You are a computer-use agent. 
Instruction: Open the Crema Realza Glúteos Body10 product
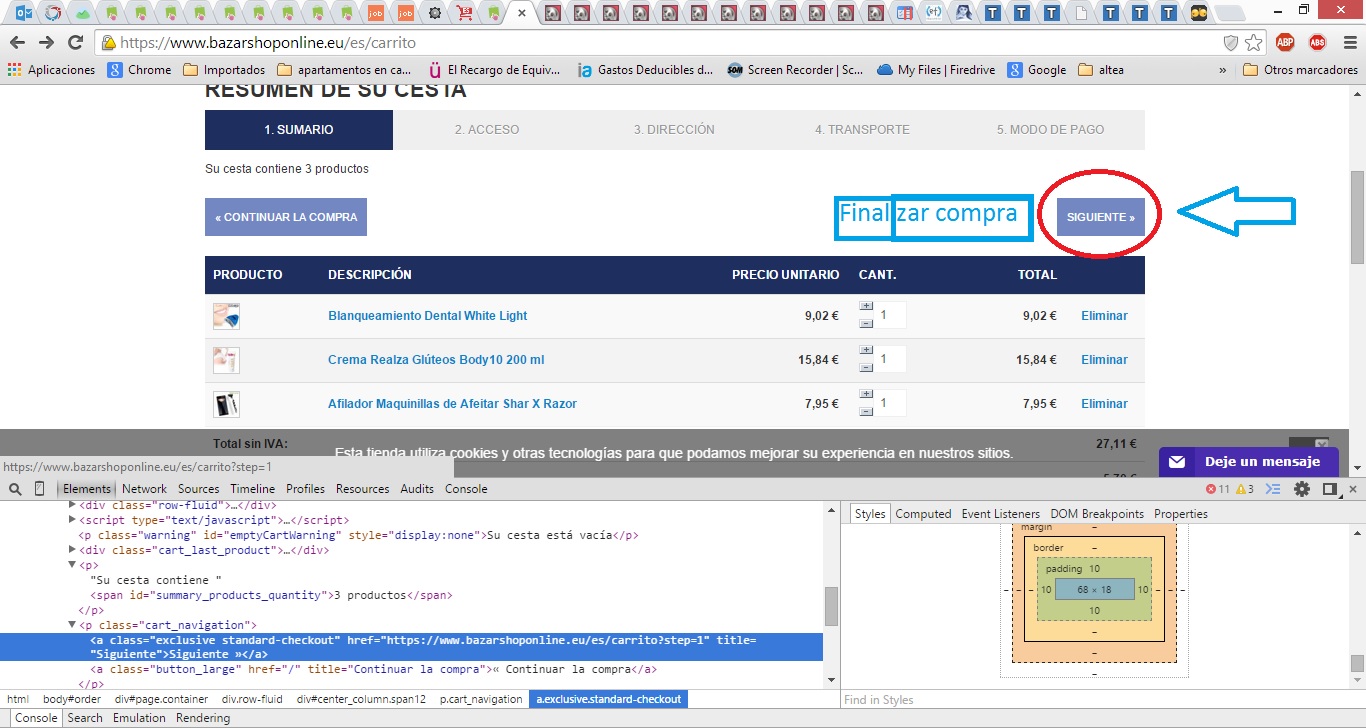pyautogui.click(x=436, y=360)
